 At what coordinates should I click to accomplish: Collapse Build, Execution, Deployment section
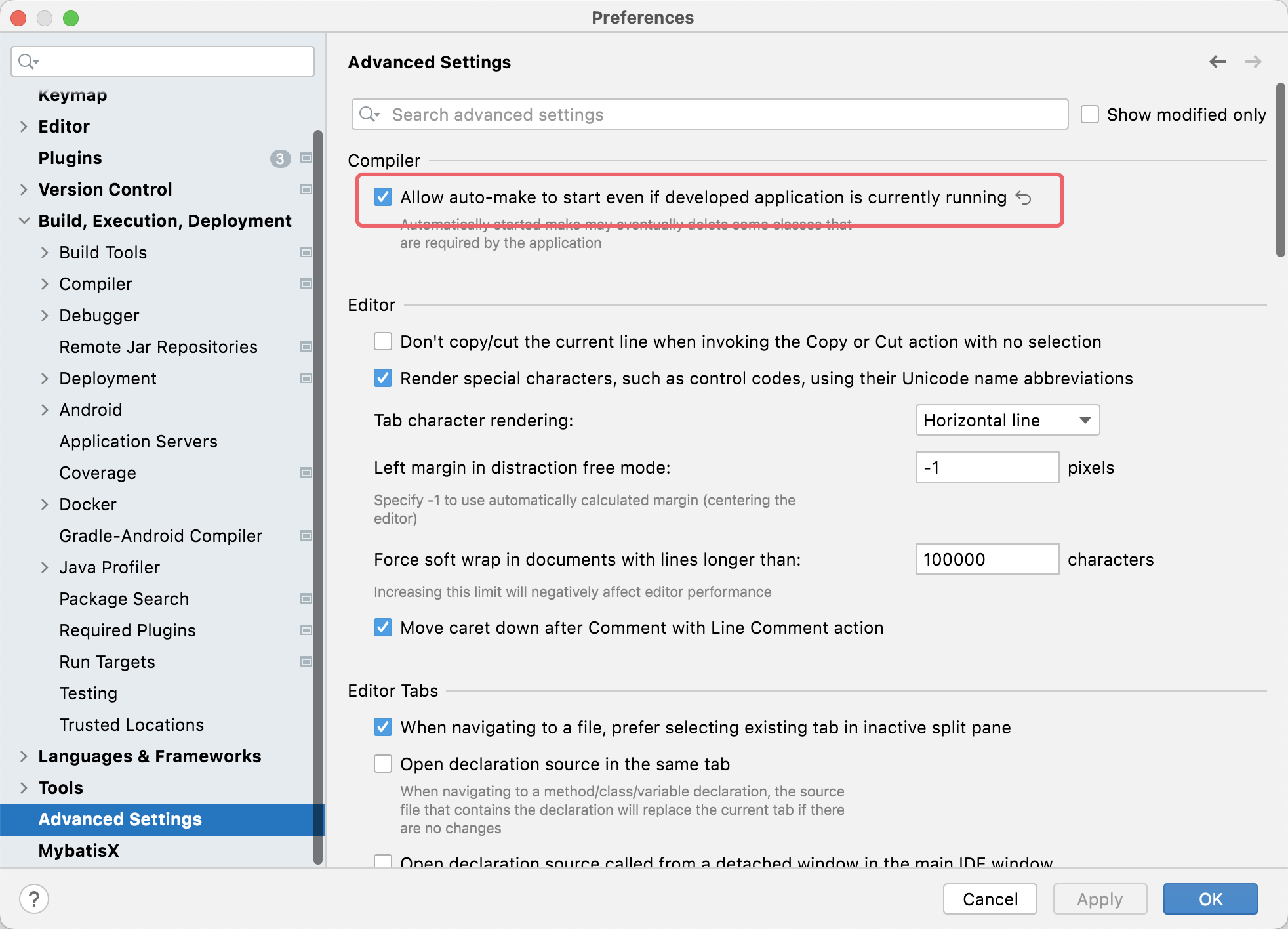[x=24, y=221]
